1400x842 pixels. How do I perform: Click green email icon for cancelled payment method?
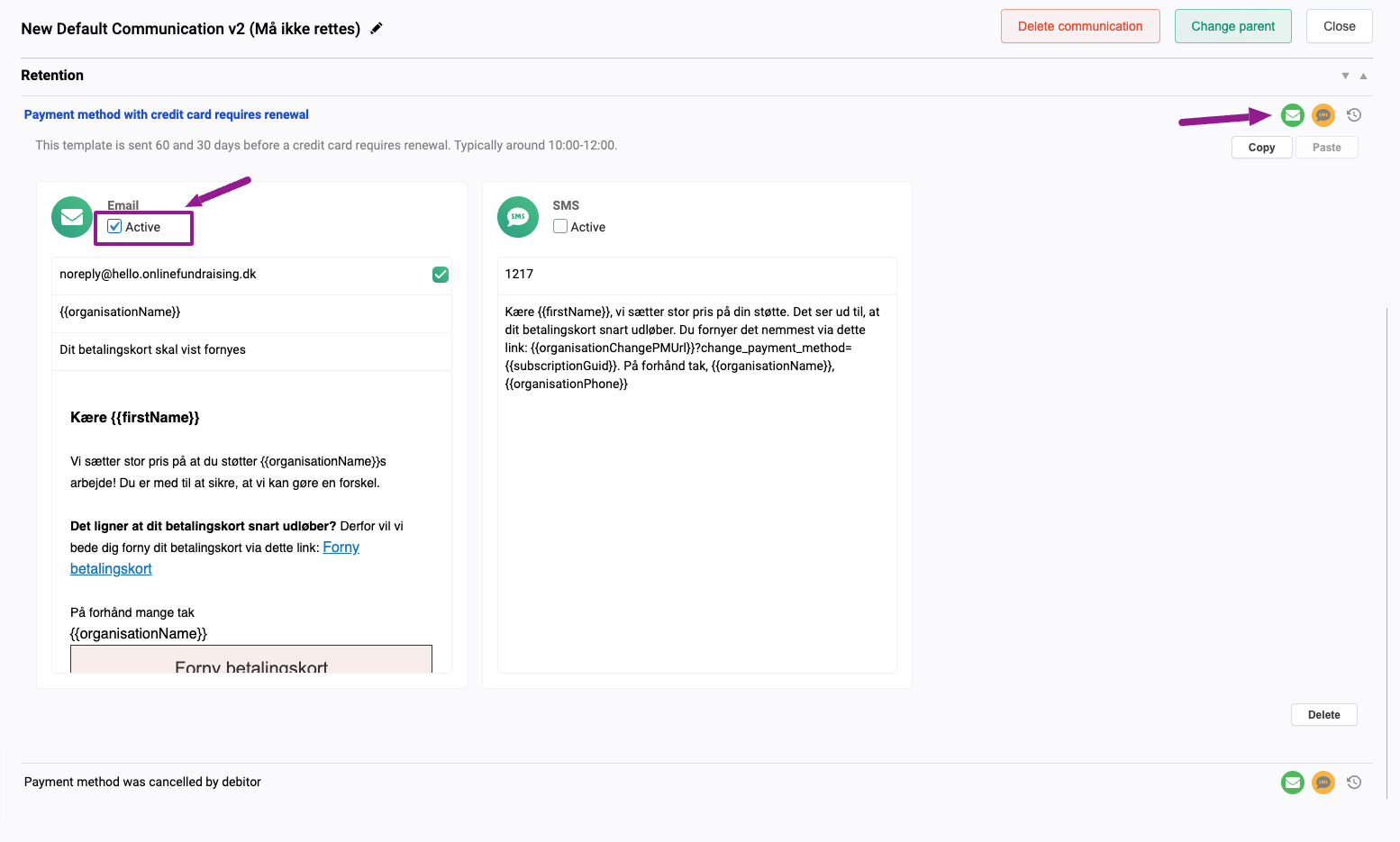[x=1293, y=783]
